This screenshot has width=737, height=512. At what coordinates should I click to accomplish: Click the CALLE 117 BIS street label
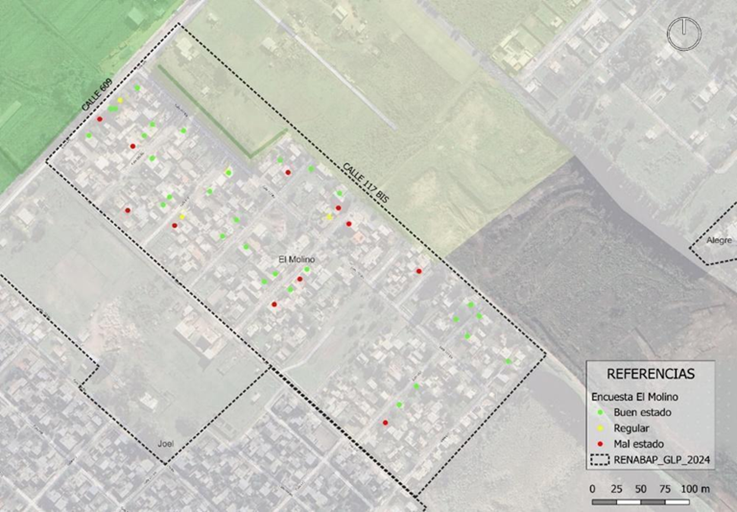pyautogui.click(x=364, y=183)
